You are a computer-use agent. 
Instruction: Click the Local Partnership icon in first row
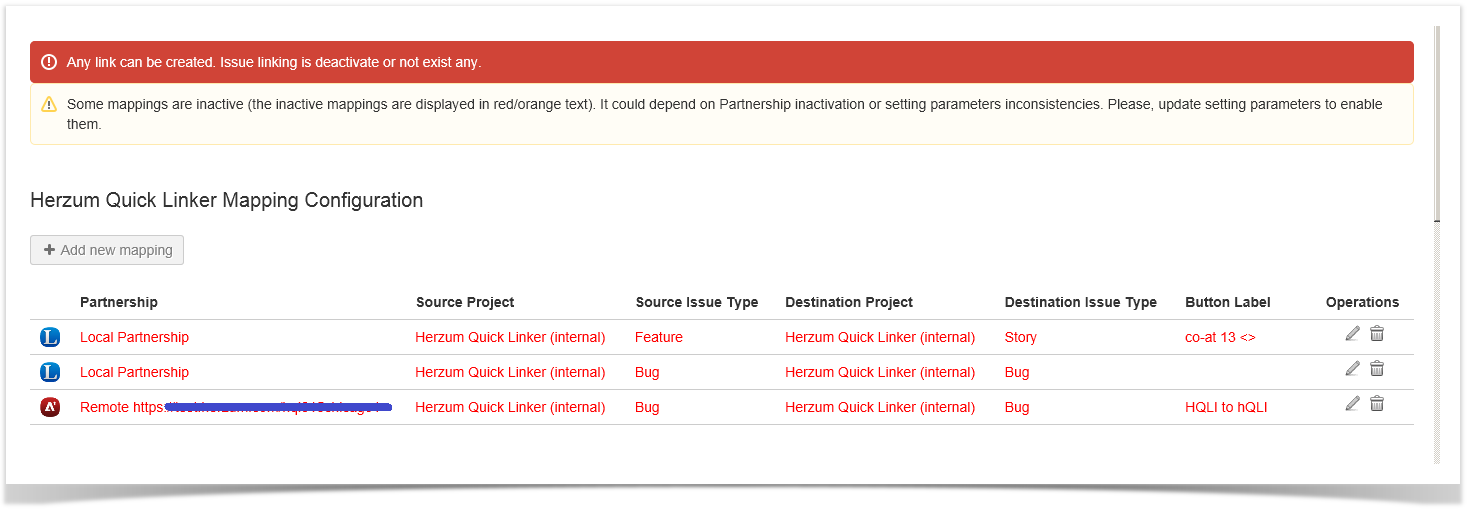50,338
